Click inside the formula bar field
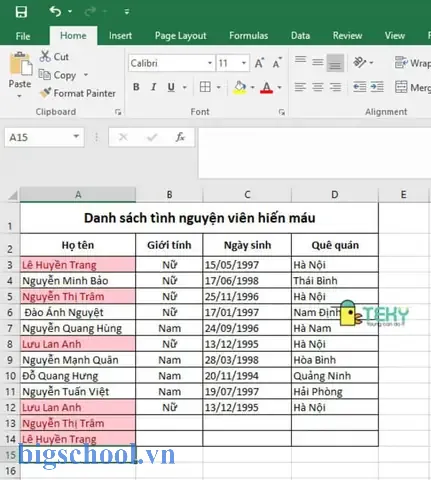The image size is (431, 480). pos(315,153)
